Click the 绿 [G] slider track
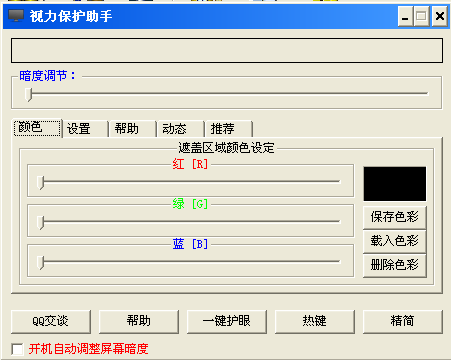 [189, 221]
